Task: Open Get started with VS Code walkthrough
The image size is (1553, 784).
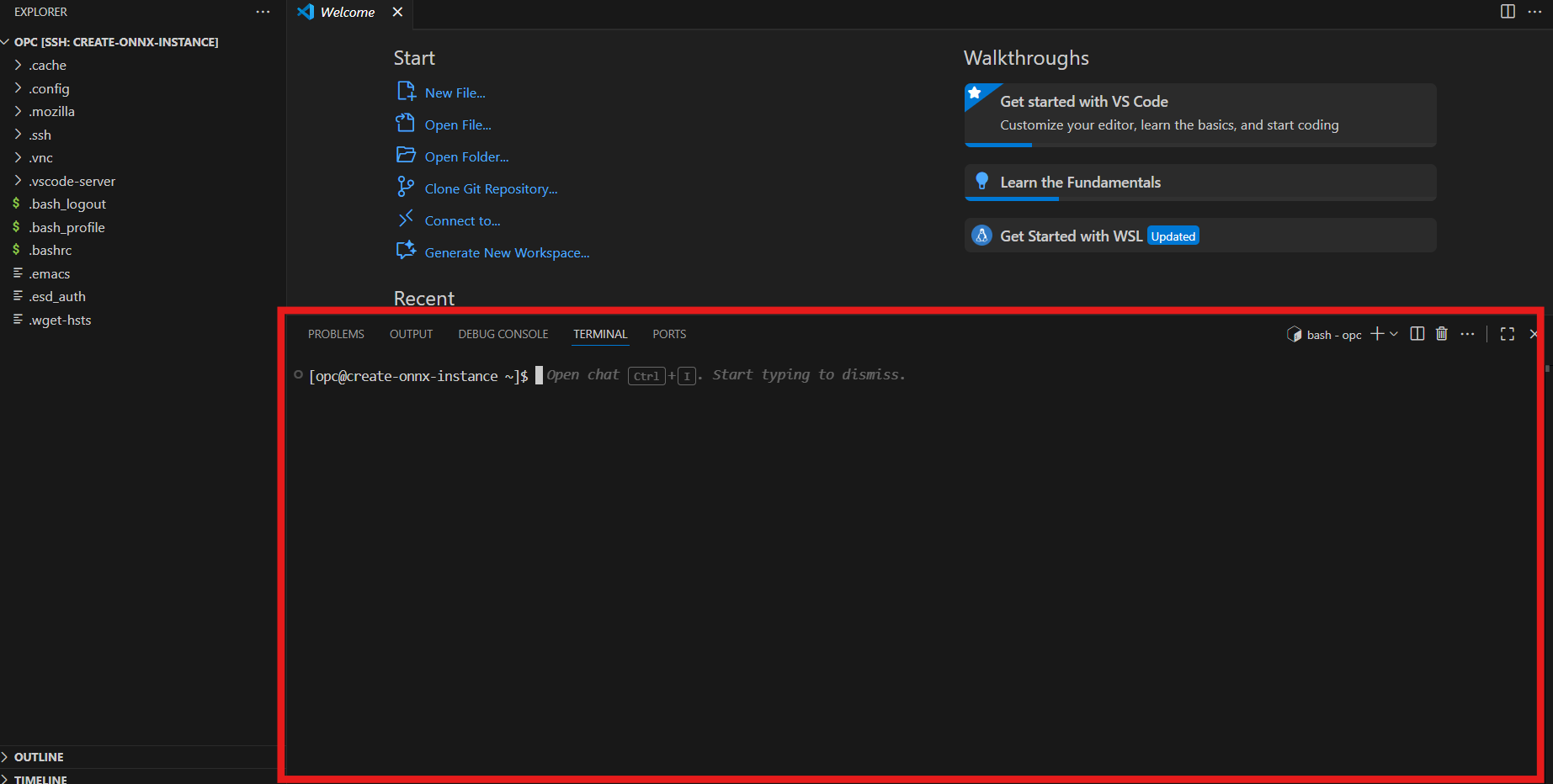Action: (1200, 114)
